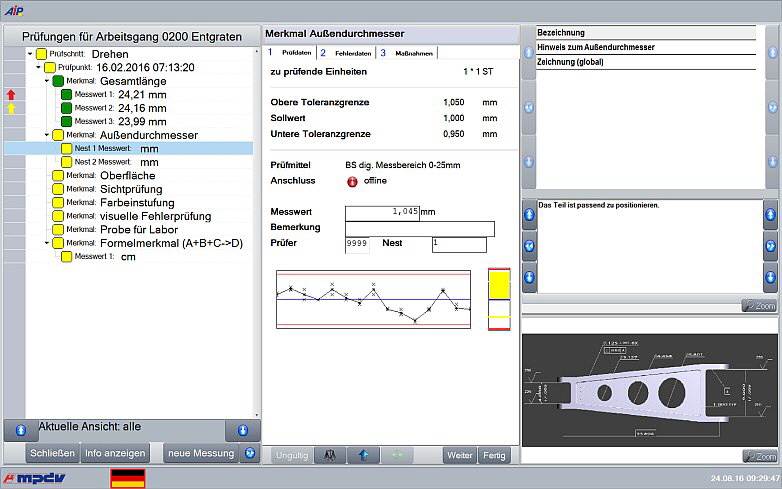Click the Info anzeigen button
782x489 pixels.
(115, 453)
